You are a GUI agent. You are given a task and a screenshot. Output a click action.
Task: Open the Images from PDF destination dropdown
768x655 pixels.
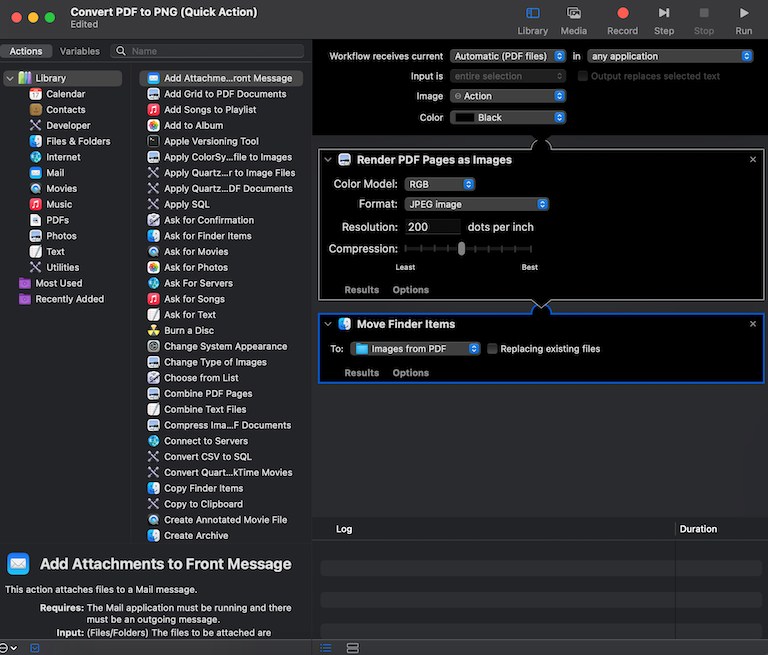pos(415,348)
